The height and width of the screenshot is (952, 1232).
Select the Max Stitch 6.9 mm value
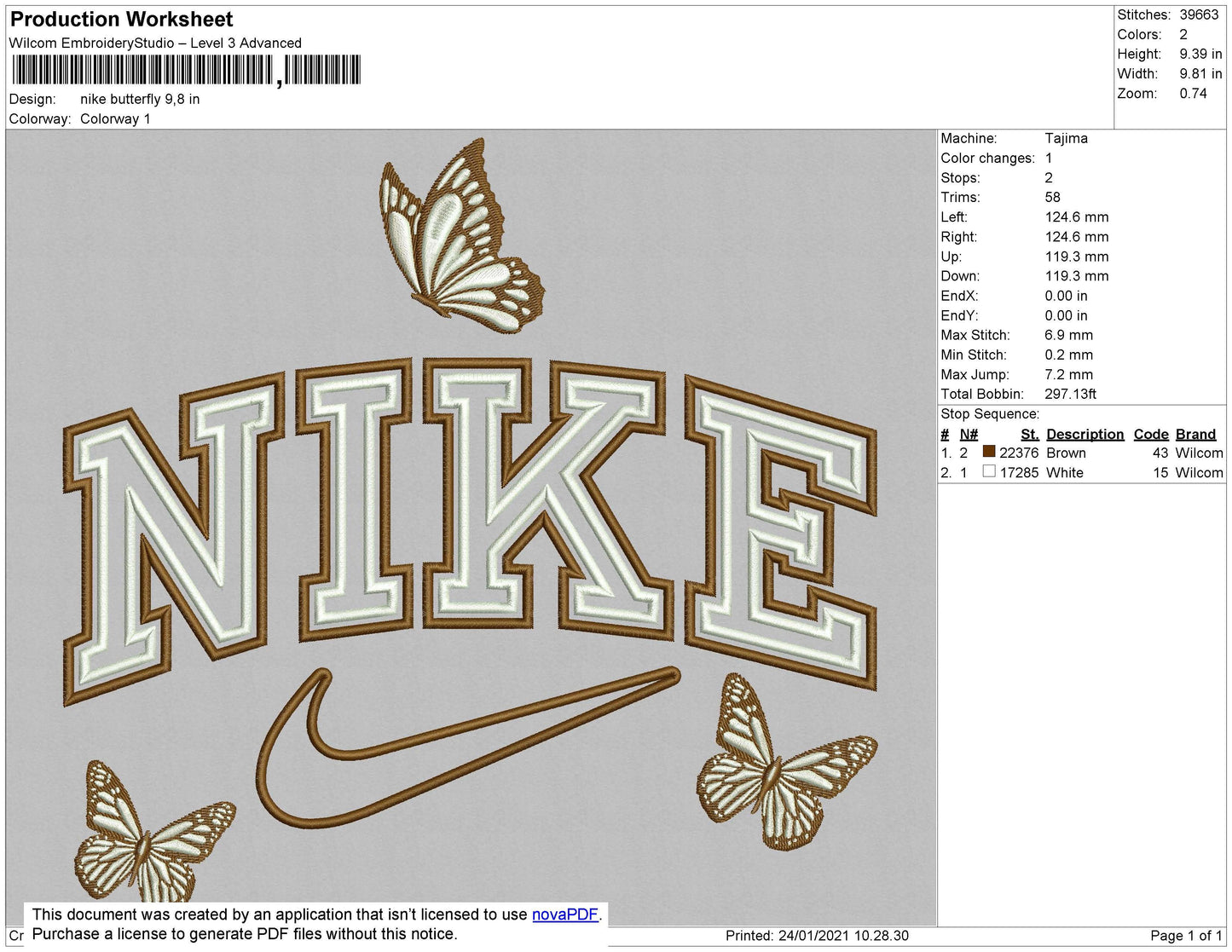click(x=1068, y=335)
